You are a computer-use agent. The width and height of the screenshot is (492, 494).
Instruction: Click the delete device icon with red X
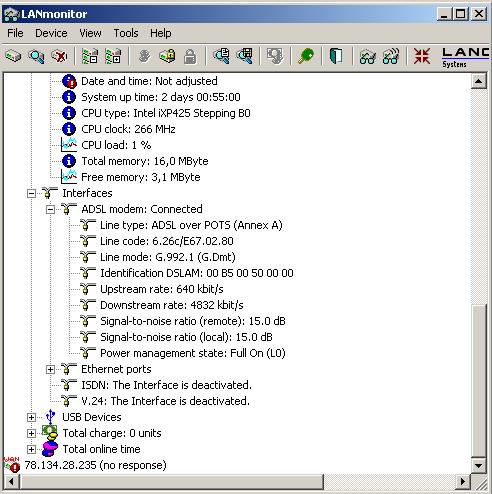(59, 56)
